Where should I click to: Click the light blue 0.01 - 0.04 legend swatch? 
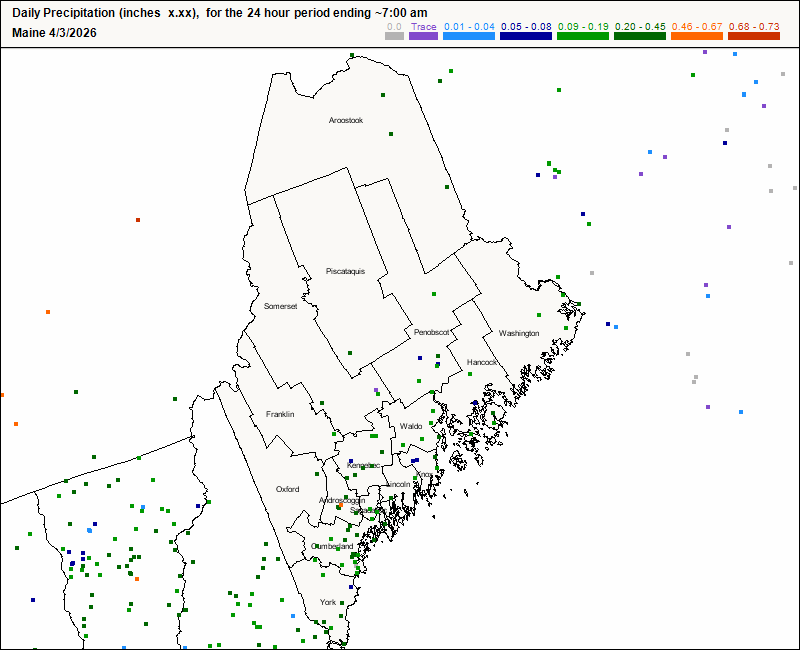(469, 36)
